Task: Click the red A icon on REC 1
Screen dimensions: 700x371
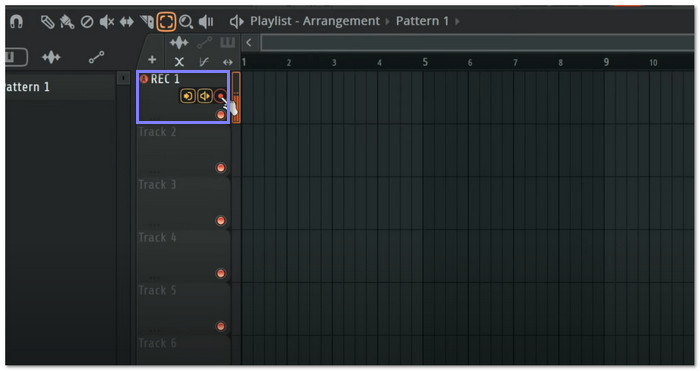Action: [144, 79]
